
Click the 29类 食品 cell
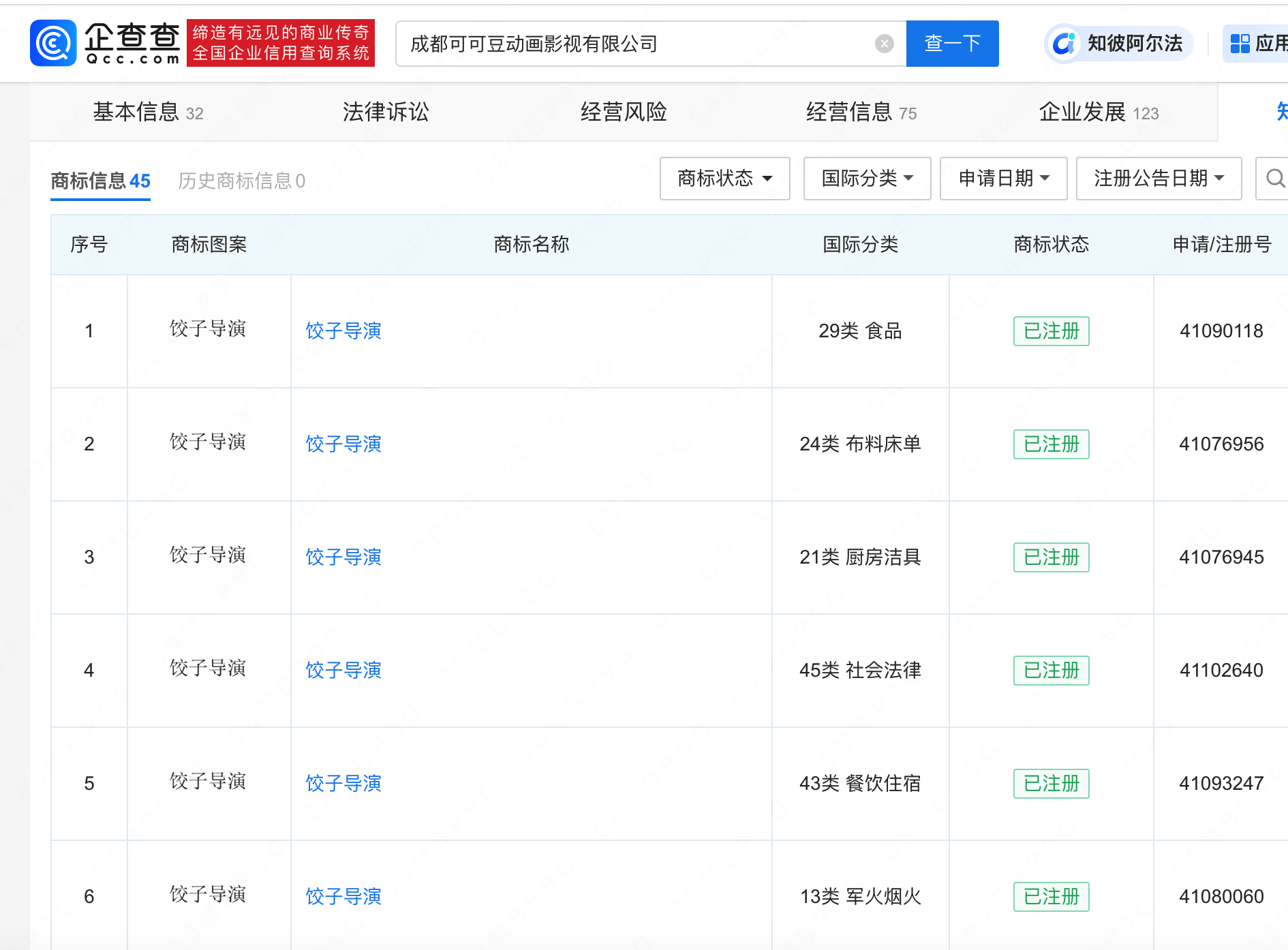pyautogui.click(x=860, y=331)
